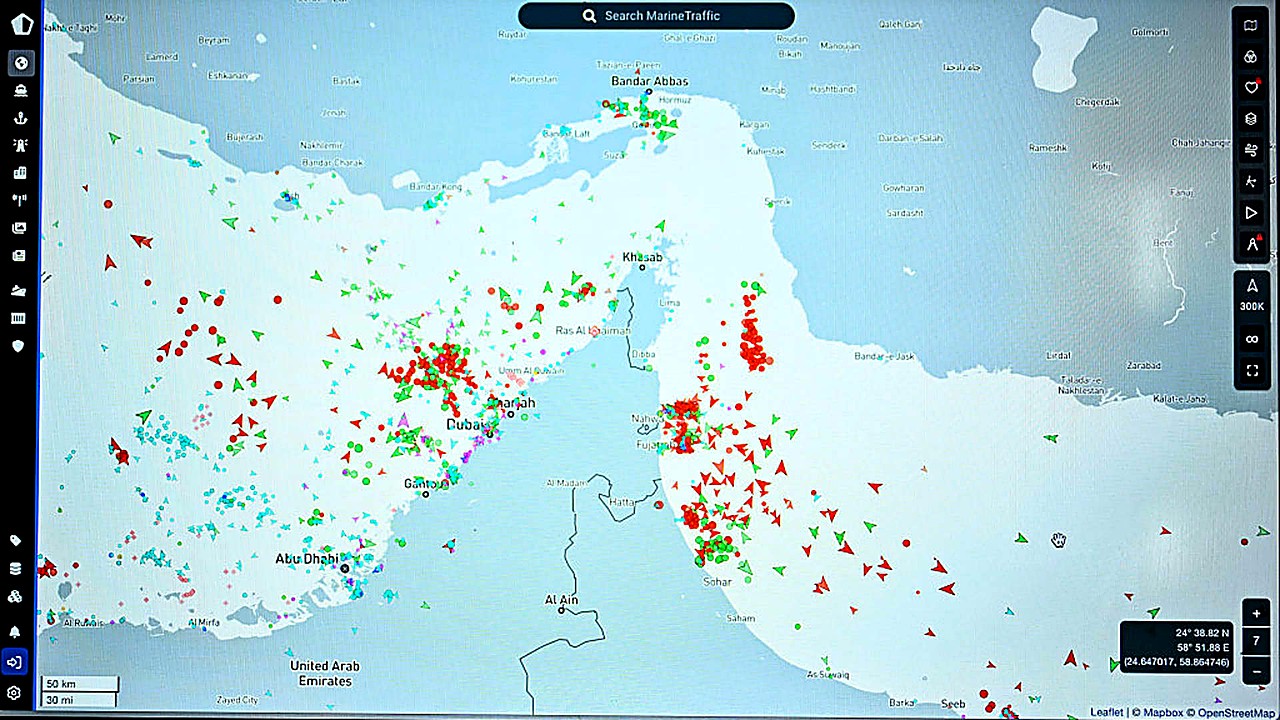Open the tag icon in left sidebar
This screenshot has height=720, width=1280.
pyautogui.click(x=15, y=541)
